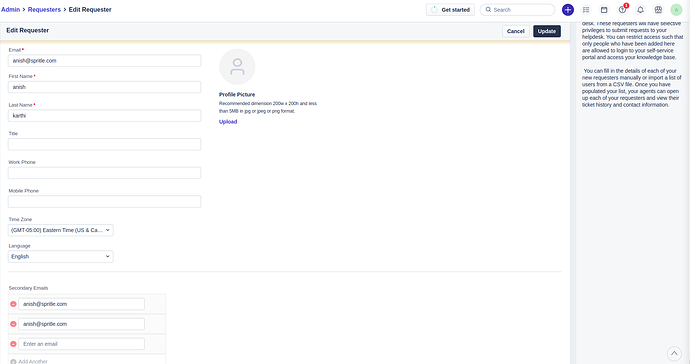690x364 pixels.
Task: Click the Work Phone input field
Action: (104, 173)
